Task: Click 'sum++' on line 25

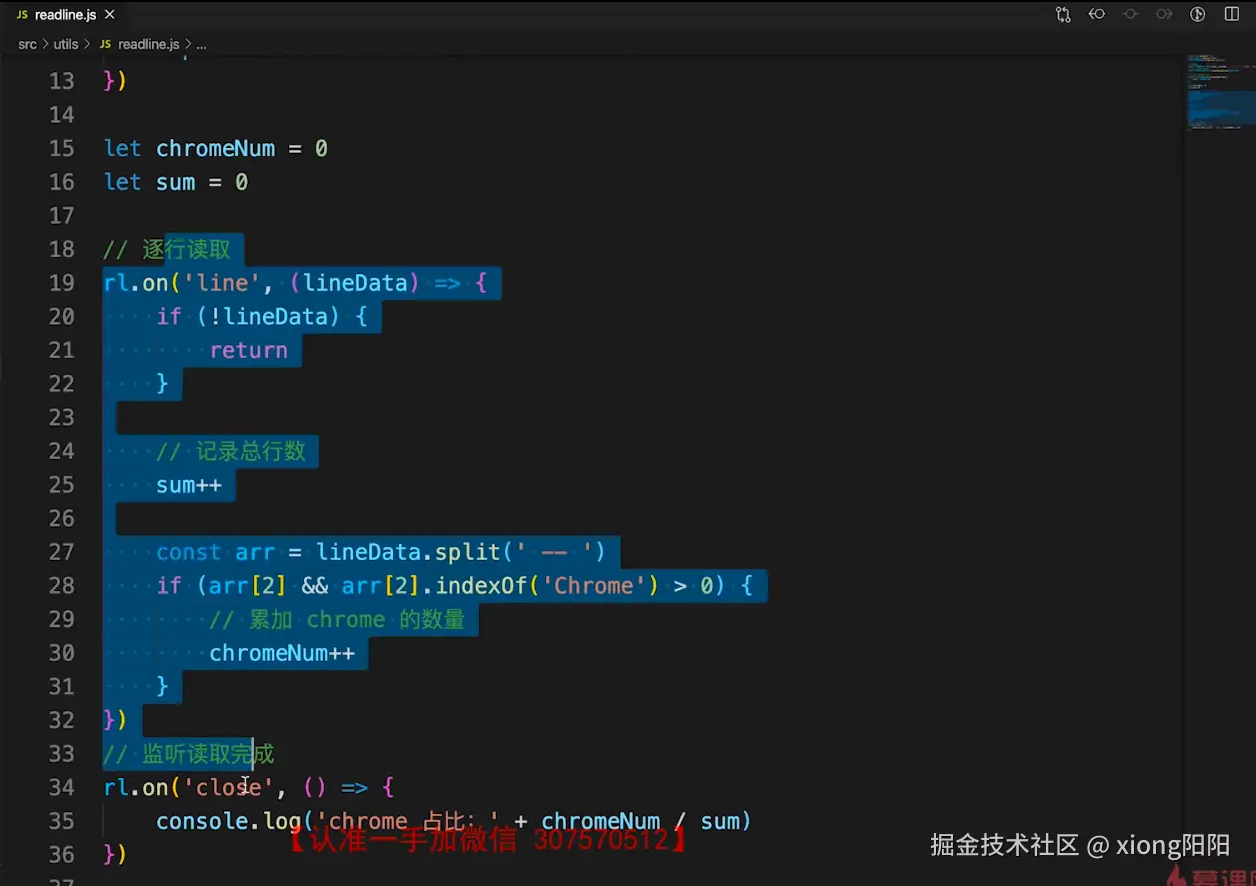Action: [189, 485]
